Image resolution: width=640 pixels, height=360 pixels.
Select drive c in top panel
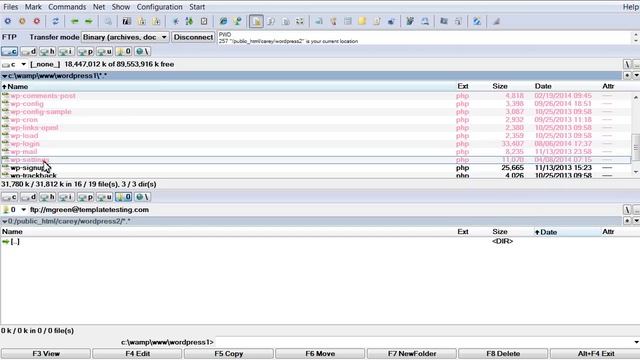pos(9,51)
